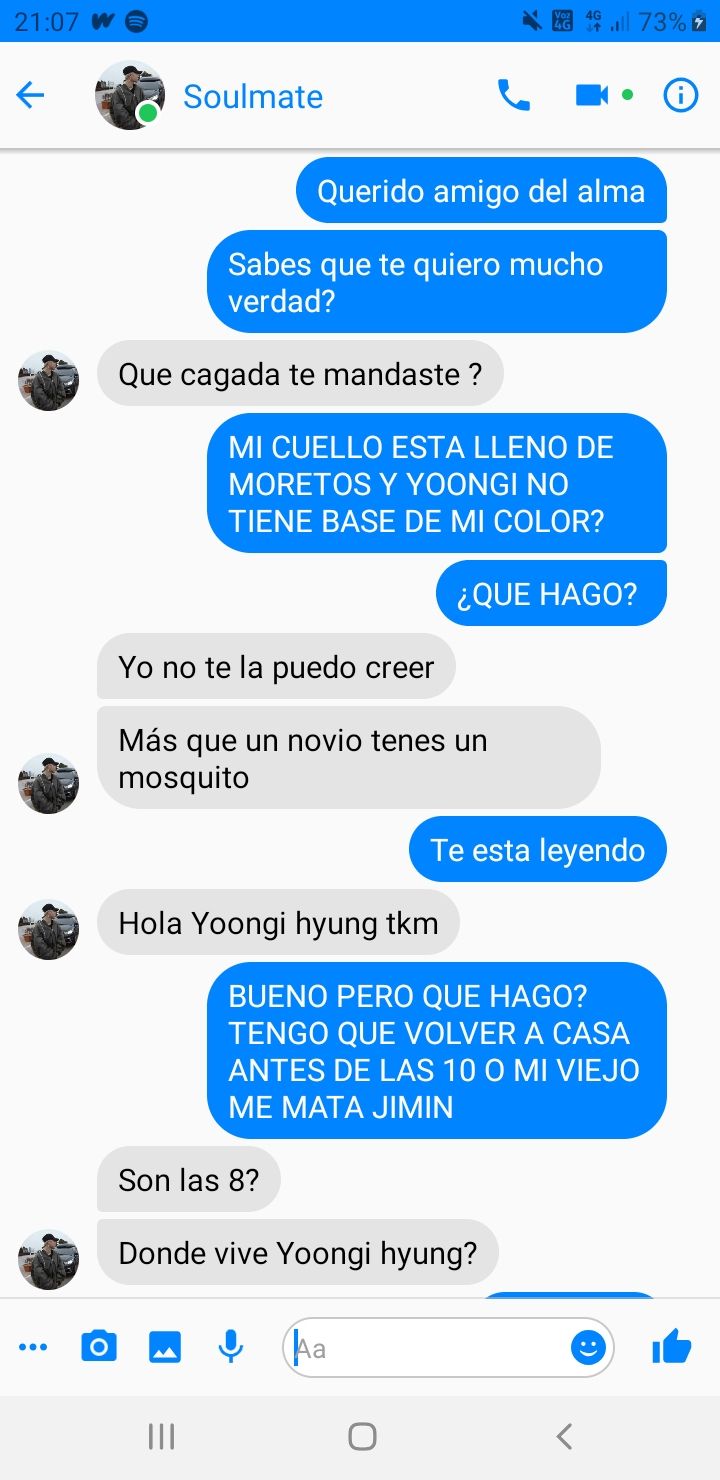
Task: Tap the Android home navigation button
Action: (x=362, y=1437)
